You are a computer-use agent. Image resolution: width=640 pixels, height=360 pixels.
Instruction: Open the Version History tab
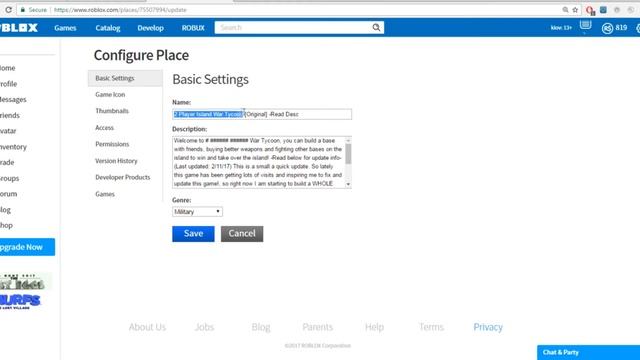(116, 161)
